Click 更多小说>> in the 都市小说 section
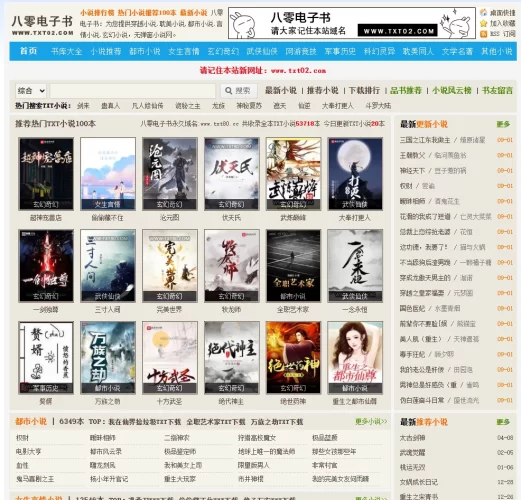This screenshot has width=521, height=500. coord(371,422)
